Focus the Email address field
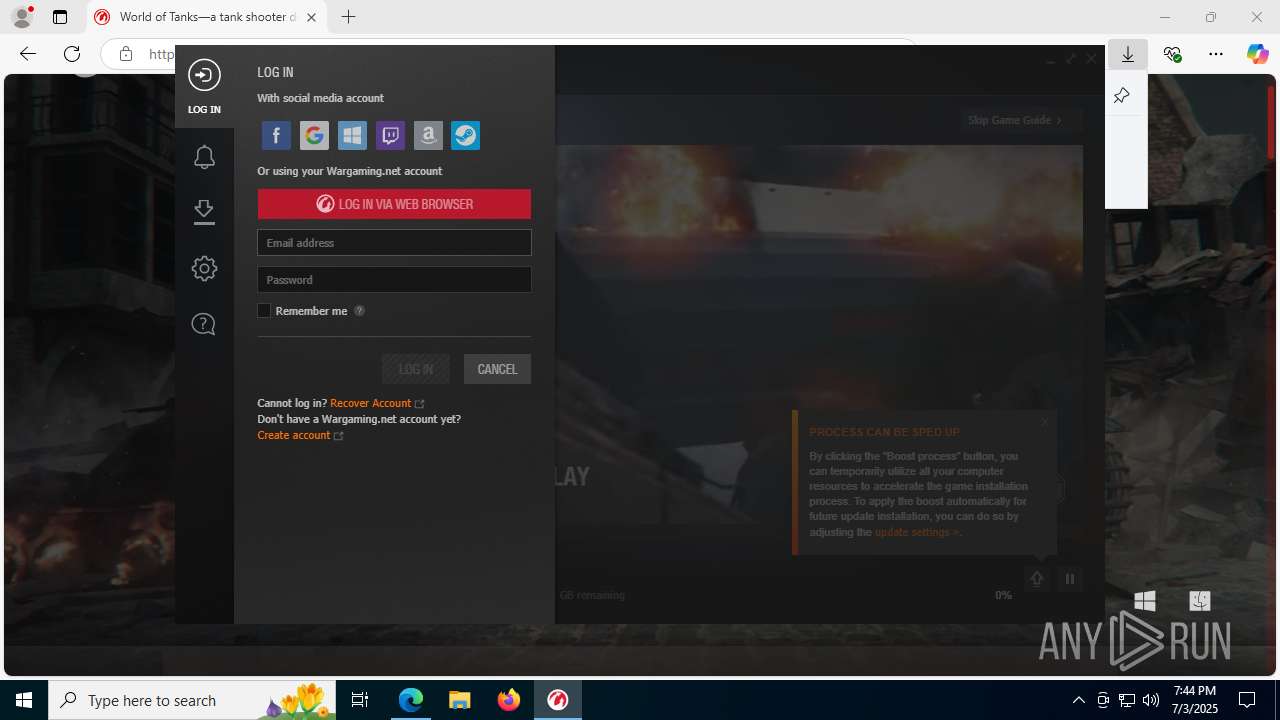 (x=394, y=242)
